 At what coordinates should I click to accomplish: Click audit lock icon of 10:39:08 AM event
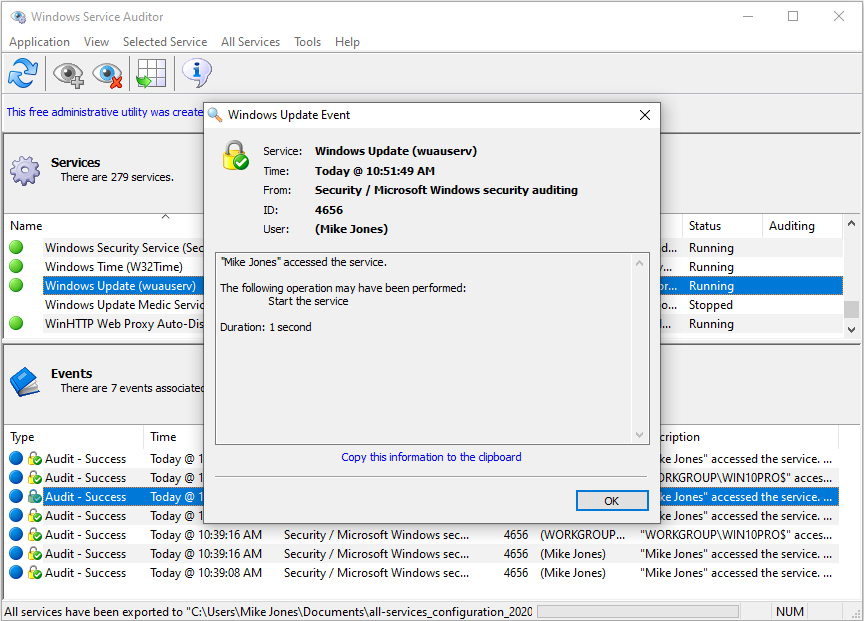35,573
